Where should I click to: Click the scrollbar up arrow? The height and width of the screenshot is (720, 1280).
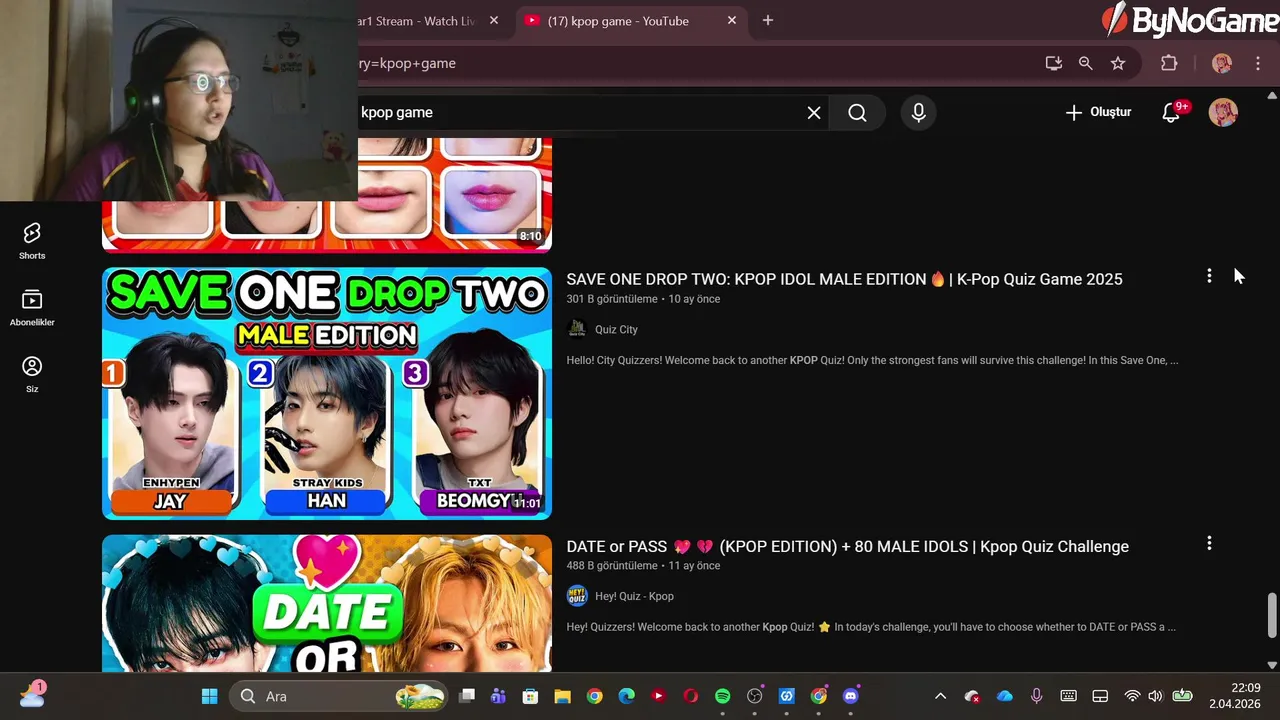[x=1272, y=95]
